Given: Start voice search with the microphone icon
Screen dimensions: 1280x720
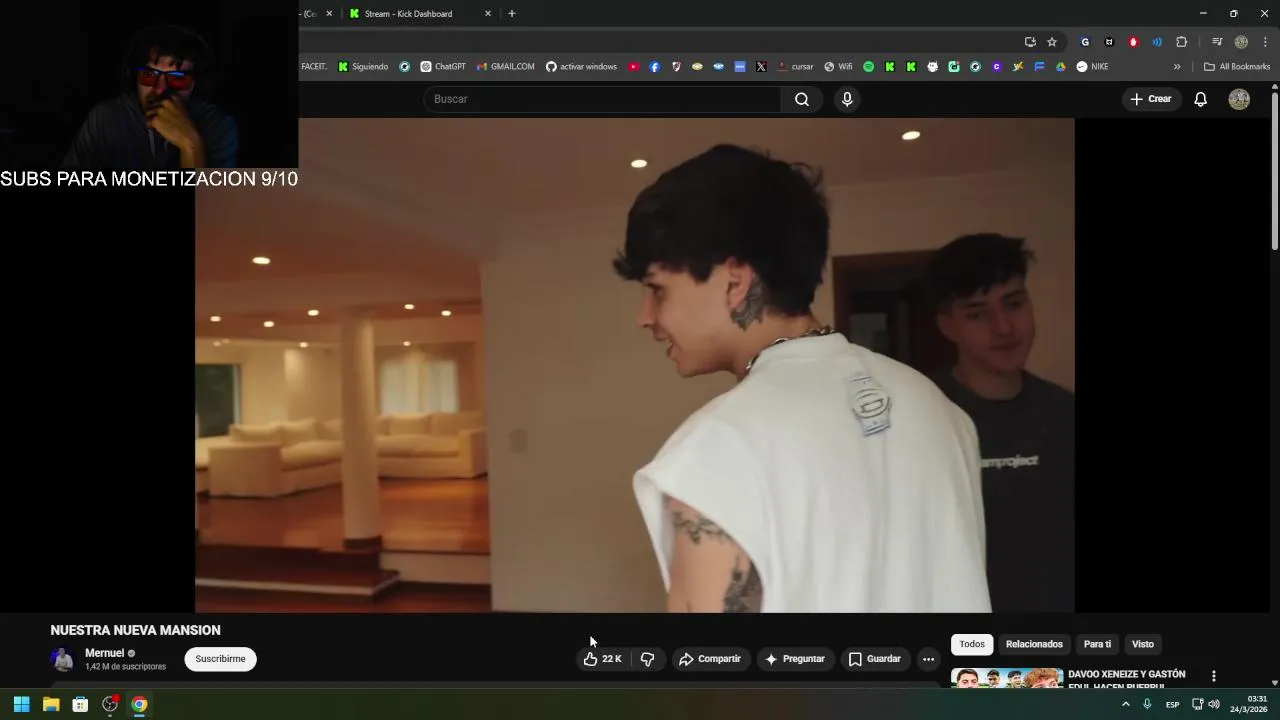Looking at the screenshot, I should coord(847,99).
